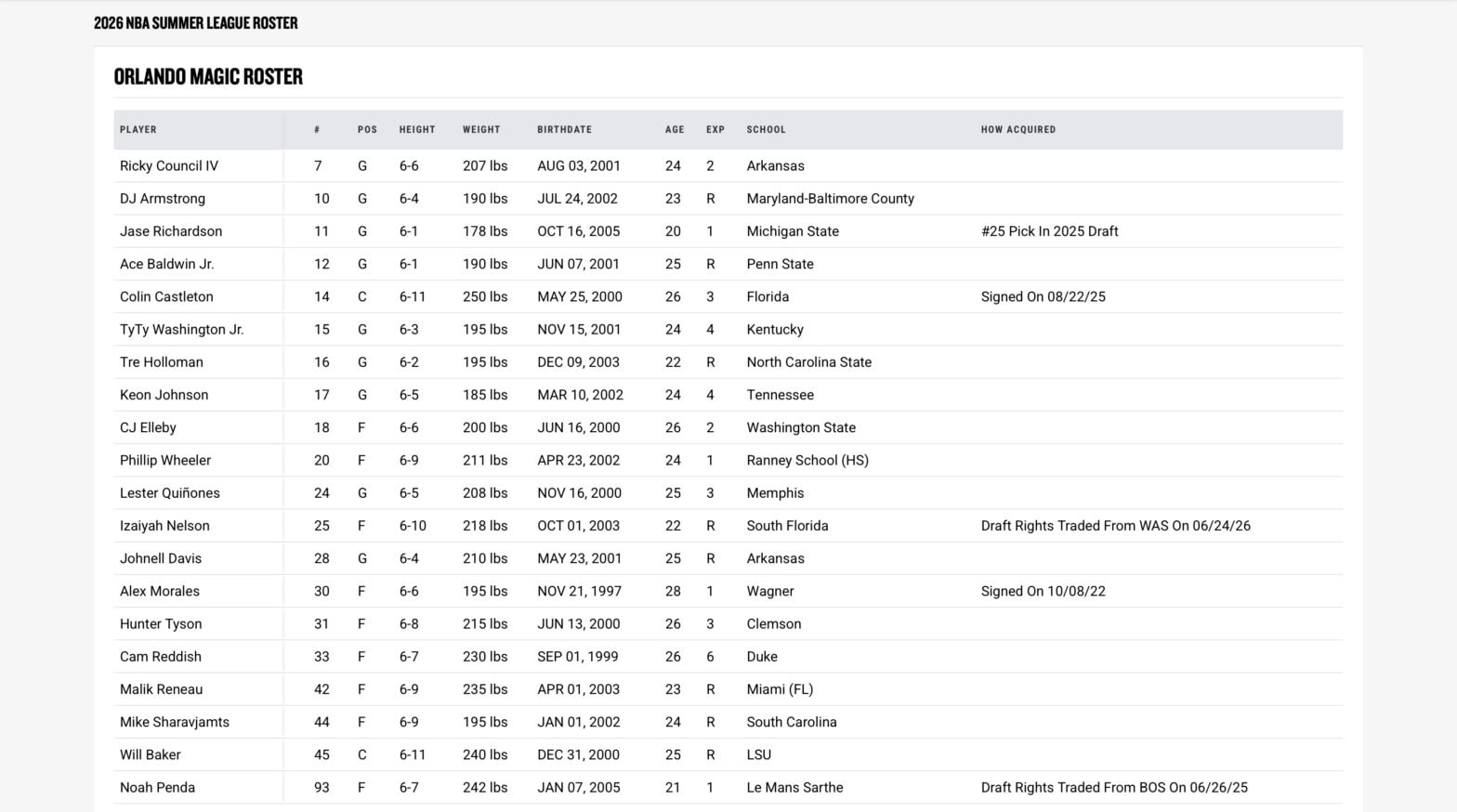Click 'Memphis' school cell
The width and height of the screenshot is (1457, 812).
tap(776, 492)
